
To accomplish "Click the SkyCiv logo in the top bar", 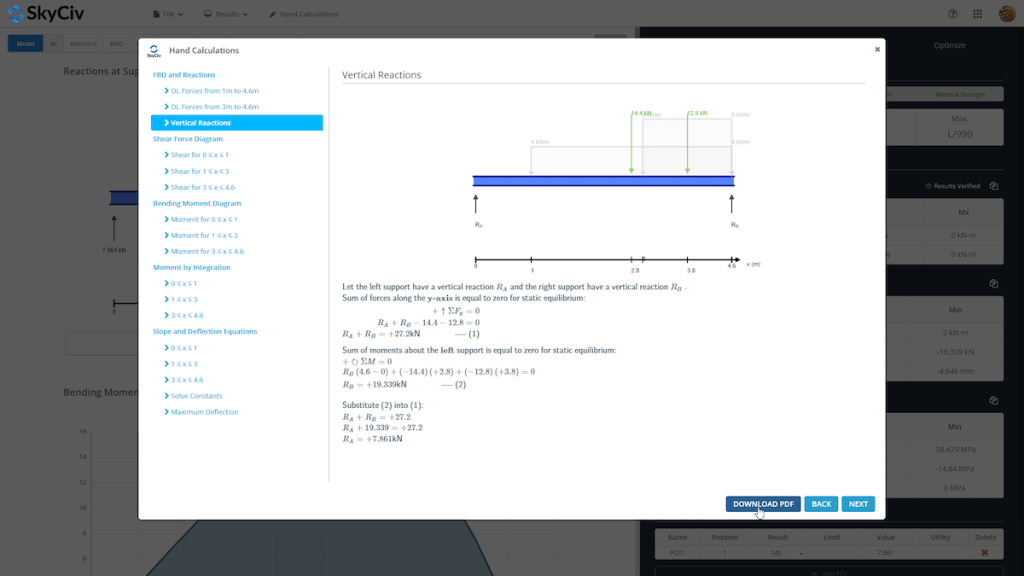I will pyautogui.click(x=42, y=13).
